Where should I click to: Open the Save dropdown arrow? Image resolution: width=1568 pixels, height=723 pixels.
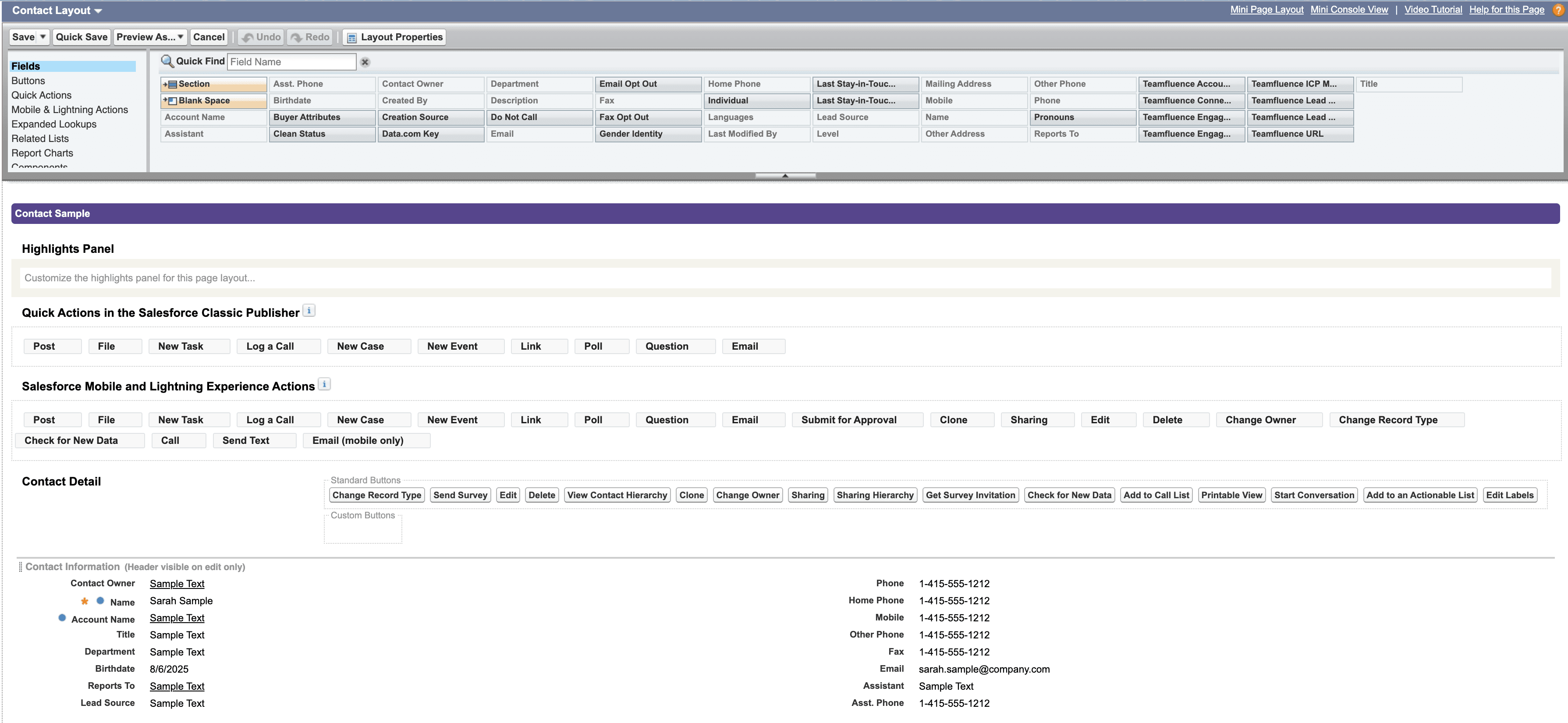coord(43,37)
